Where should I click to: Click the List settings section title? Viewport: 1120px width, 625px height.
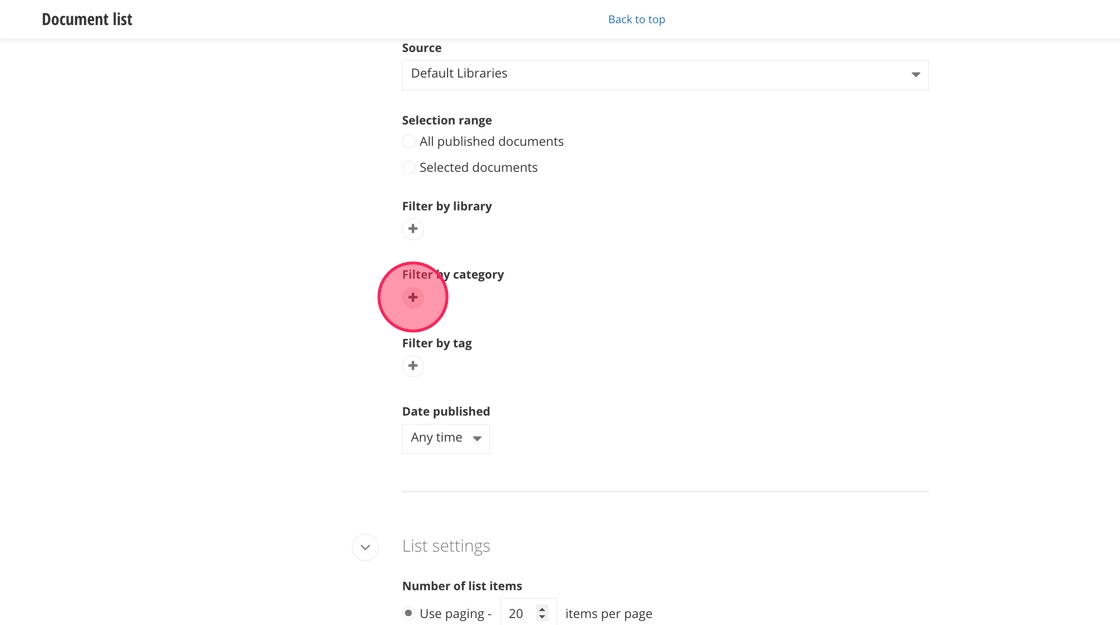click(446, 546)
